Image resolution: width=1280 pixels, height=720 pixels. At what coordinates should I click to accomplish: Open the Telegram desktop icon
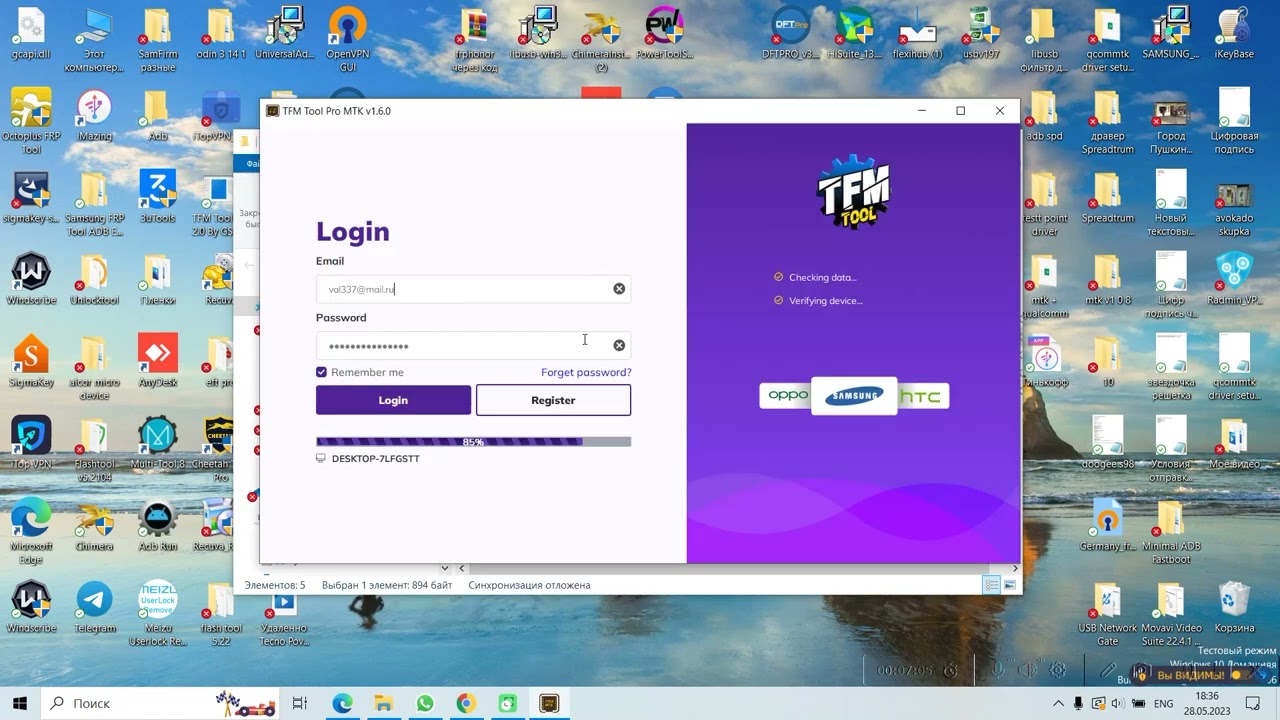(x=95, y=607)
